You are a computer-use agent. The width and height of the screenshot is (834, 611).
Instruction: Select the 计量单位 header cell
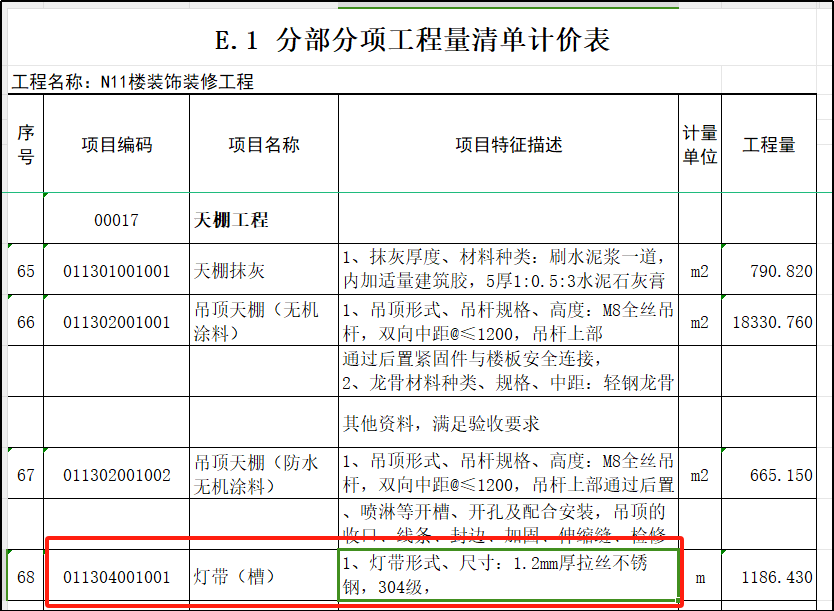(699, 145)
